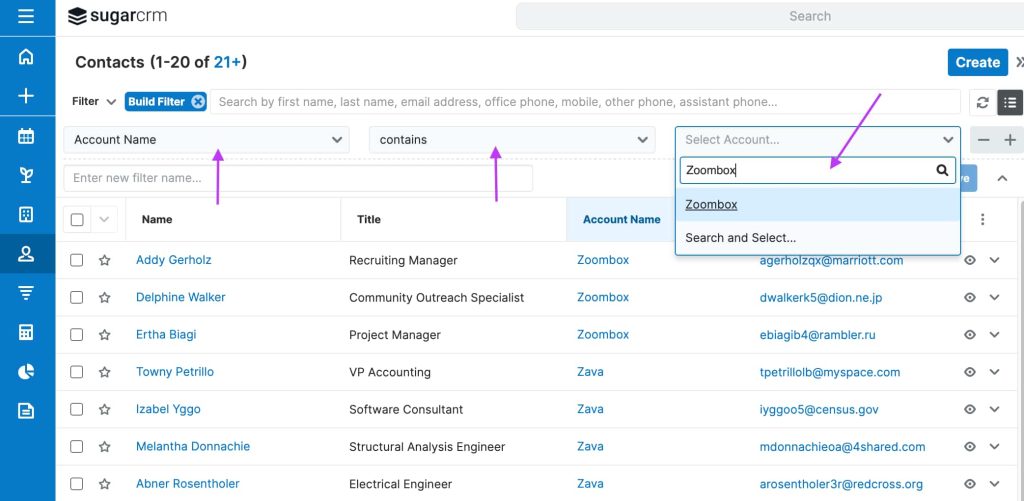
Task: Open bulk actions arrow beside select-all
Action: (x=104, y=219)
